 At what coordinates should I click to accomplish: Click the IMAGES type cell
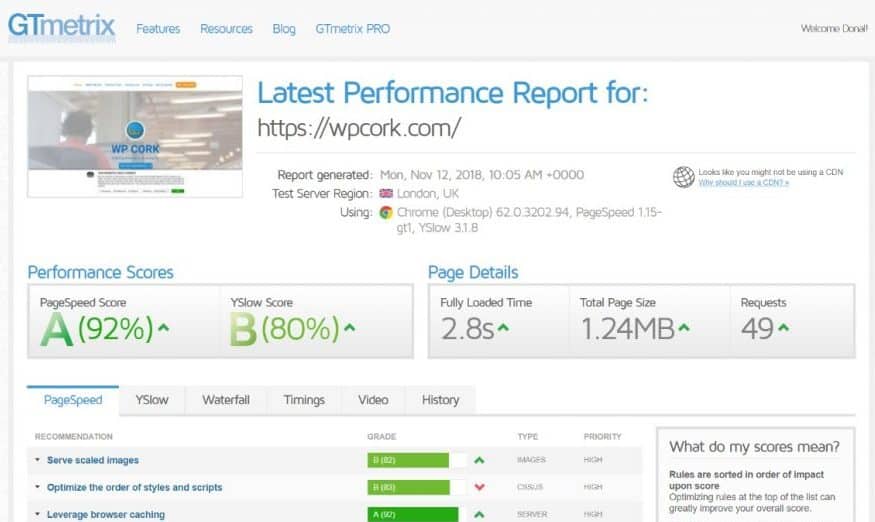[x=531, y=459]
